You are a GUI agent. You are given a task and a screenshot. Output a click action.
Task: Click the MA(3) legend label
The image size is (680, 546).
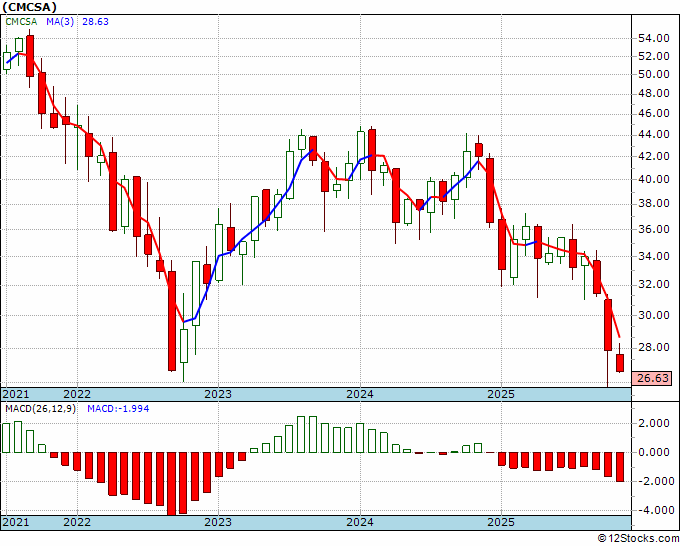tap(60, 21)
